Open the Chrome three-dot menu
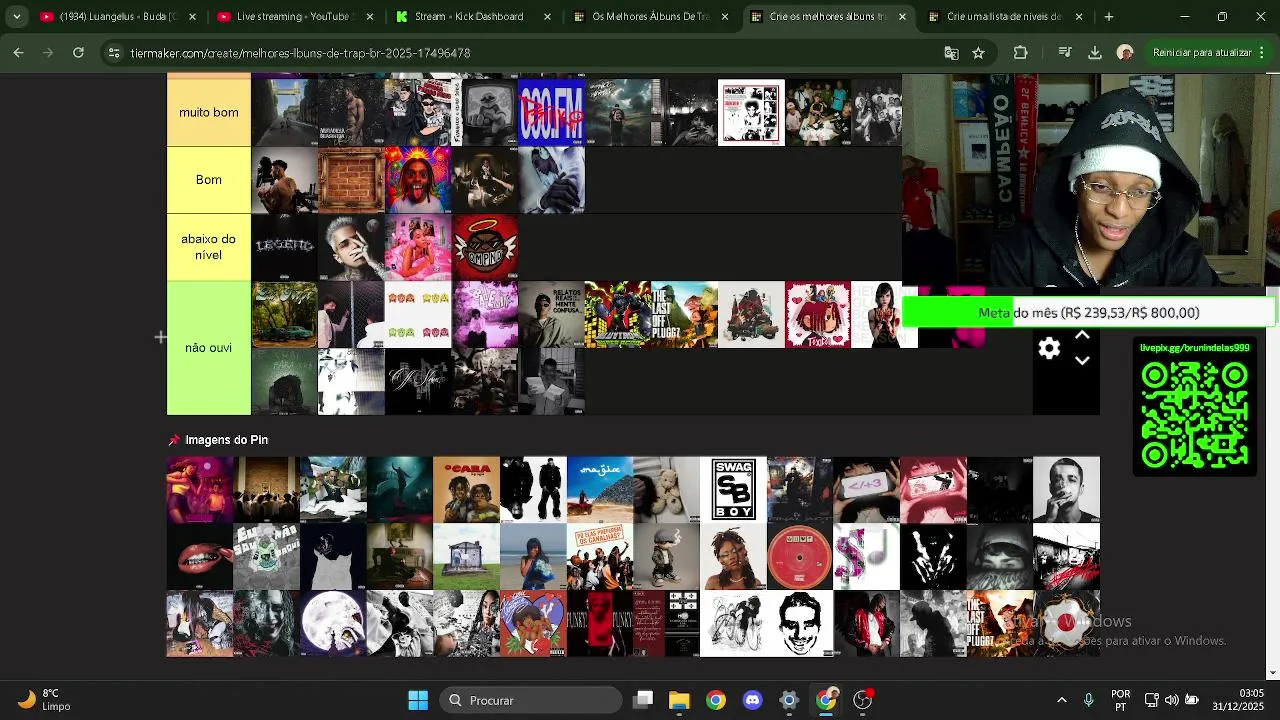Viewport: 1280px width, 720px height. 1264,53
